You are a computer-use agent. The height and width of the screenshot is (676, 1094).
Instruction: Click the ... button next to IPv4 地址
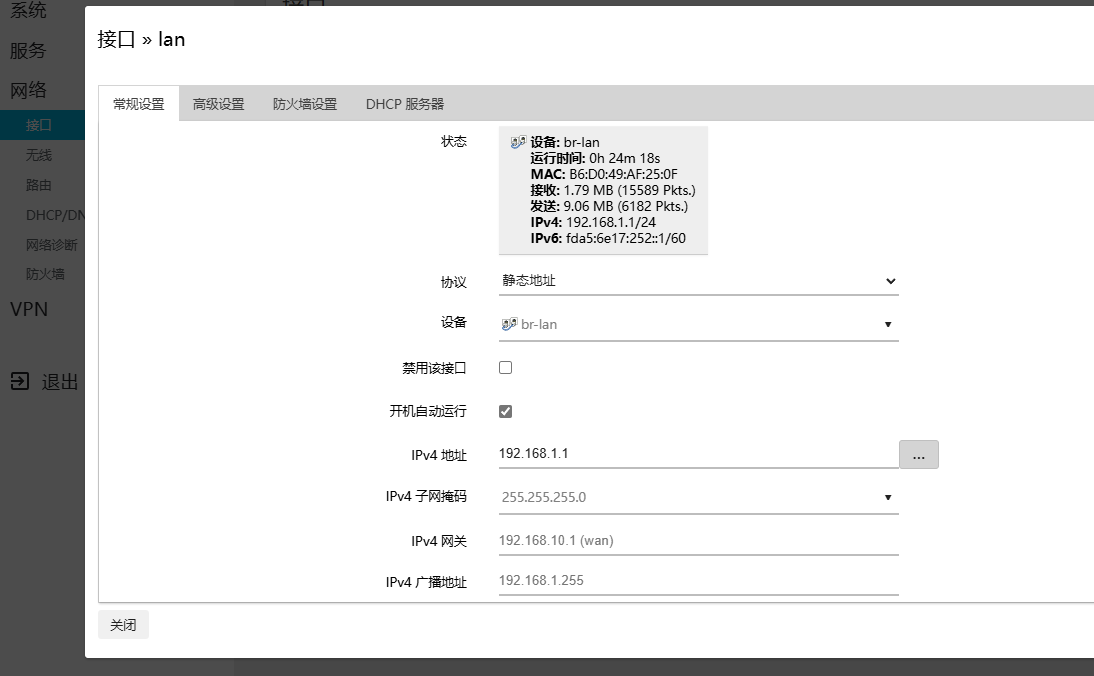(x=919, y=455)
